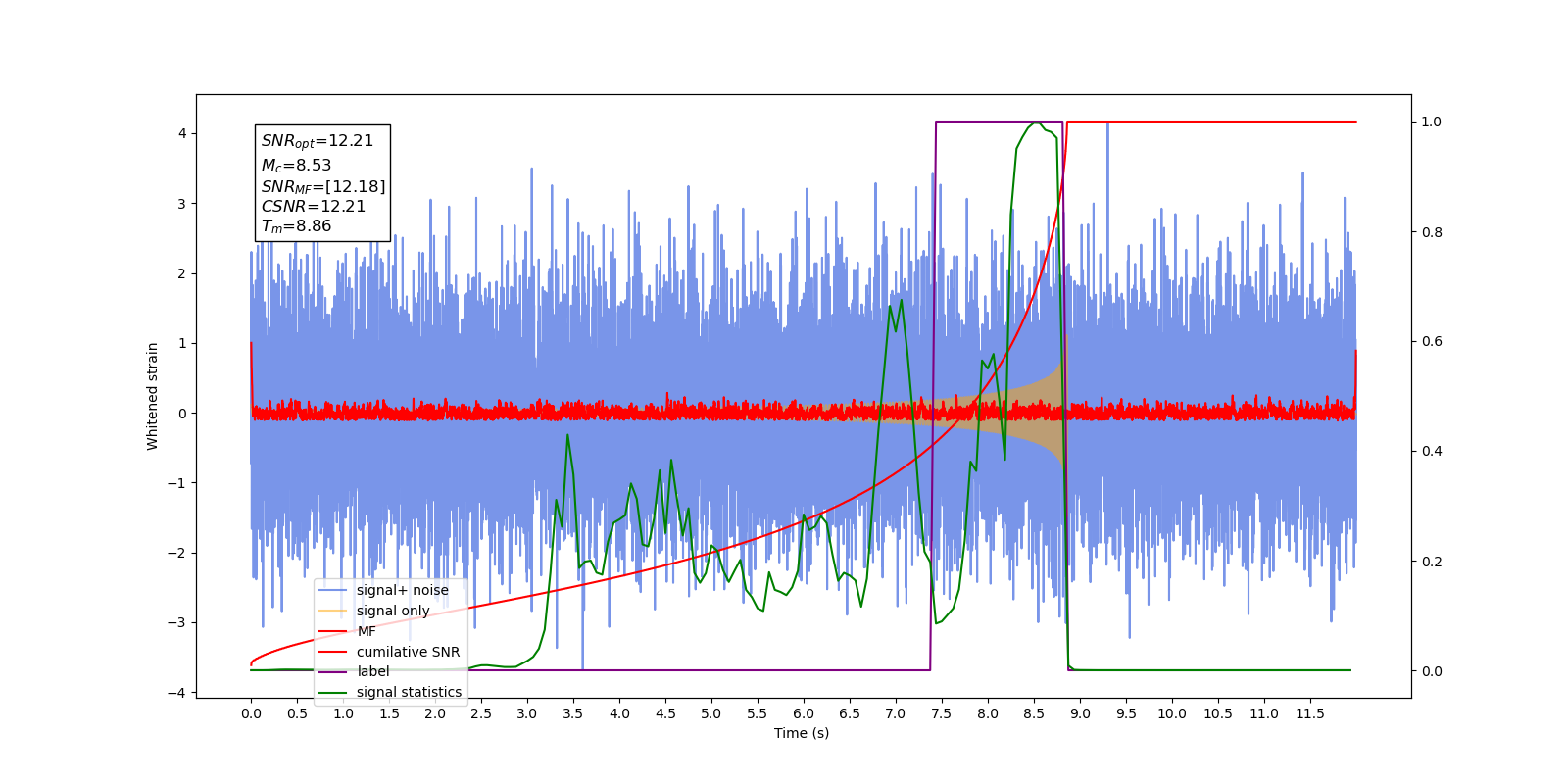Click the 8.5 tick on time axis
The width and height of the screenshot is (1568, 784).
coord(1034,713)
